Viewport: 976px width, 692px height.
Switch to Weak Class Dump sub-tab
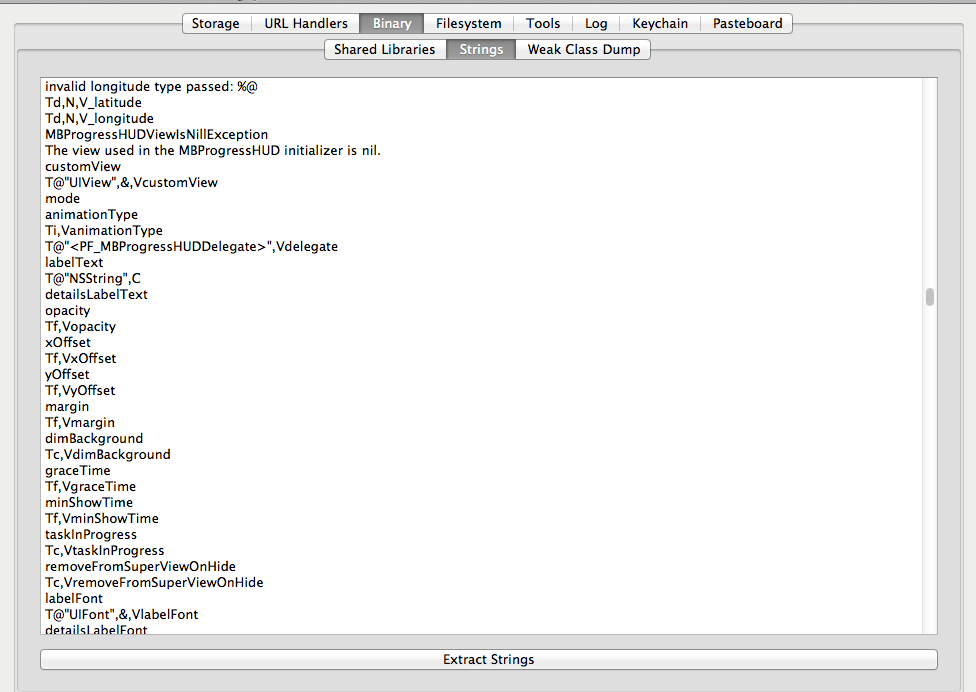(x=584, y=49)
